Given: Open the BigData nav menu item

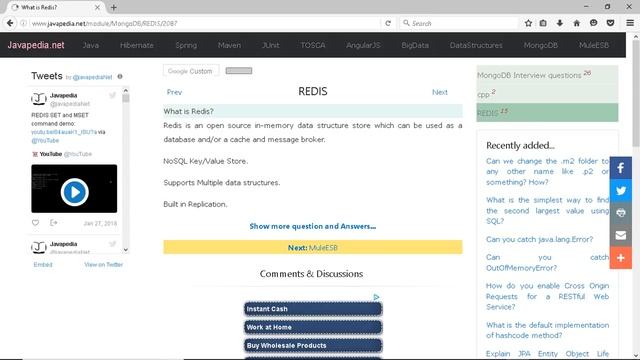Looking at the screenshot, I should click(415, 45).
